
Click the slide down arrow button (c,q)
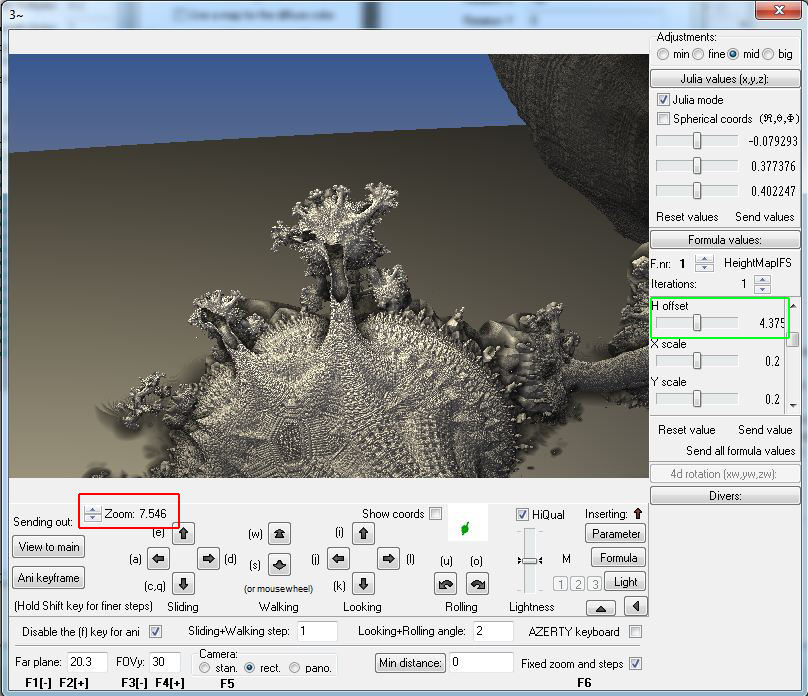click(x=183, y=584)
